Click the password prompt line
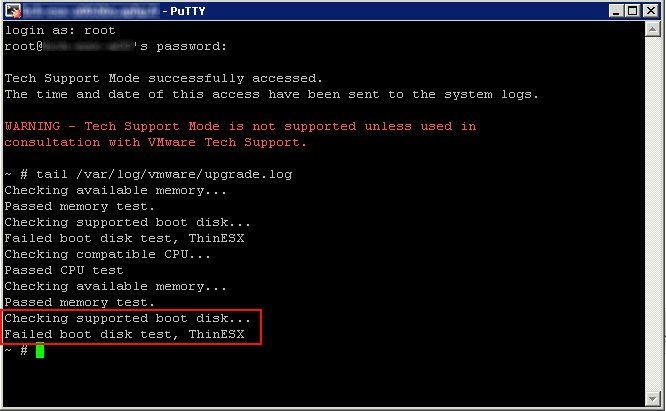 (x=116, y=46)
